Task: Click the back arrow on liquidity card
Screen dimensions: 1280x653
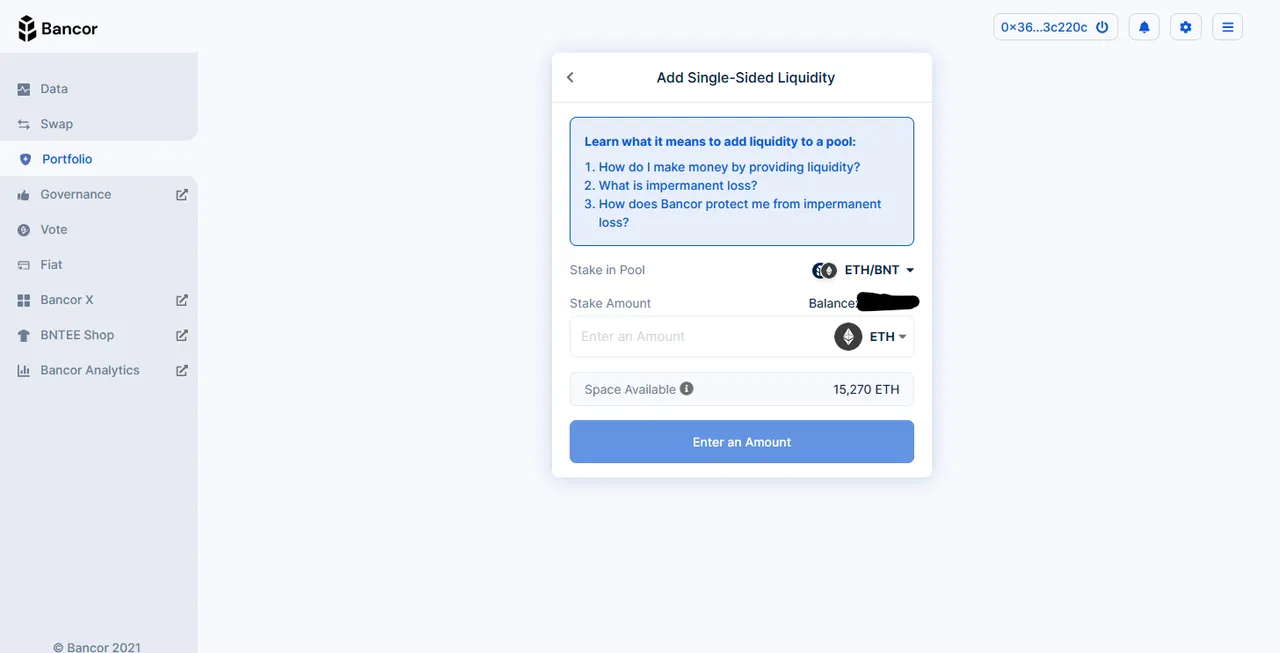Action: pos(570,77)
